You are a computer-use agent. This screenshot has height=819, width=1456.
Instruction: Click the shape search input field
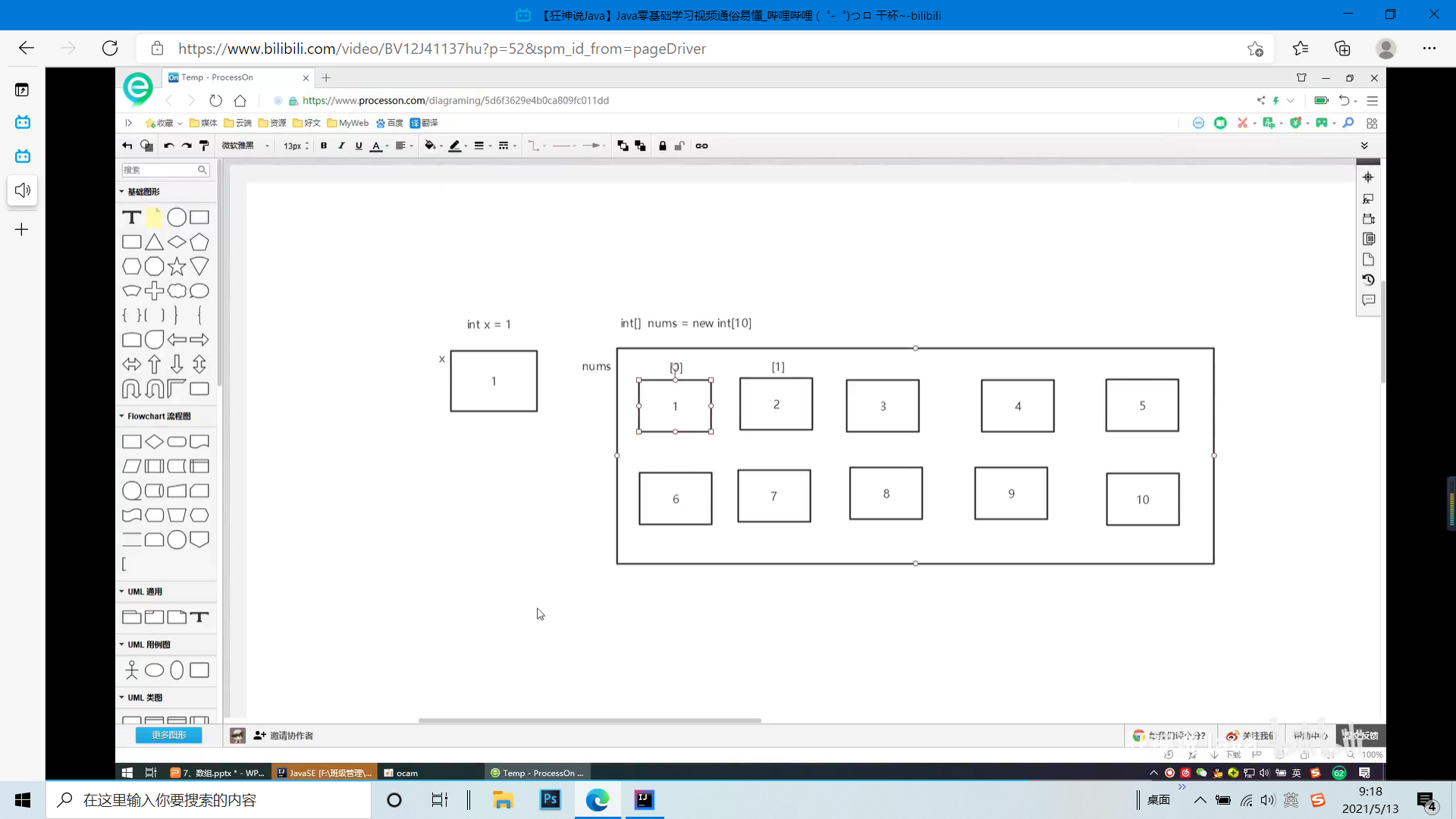pos(159,170)
